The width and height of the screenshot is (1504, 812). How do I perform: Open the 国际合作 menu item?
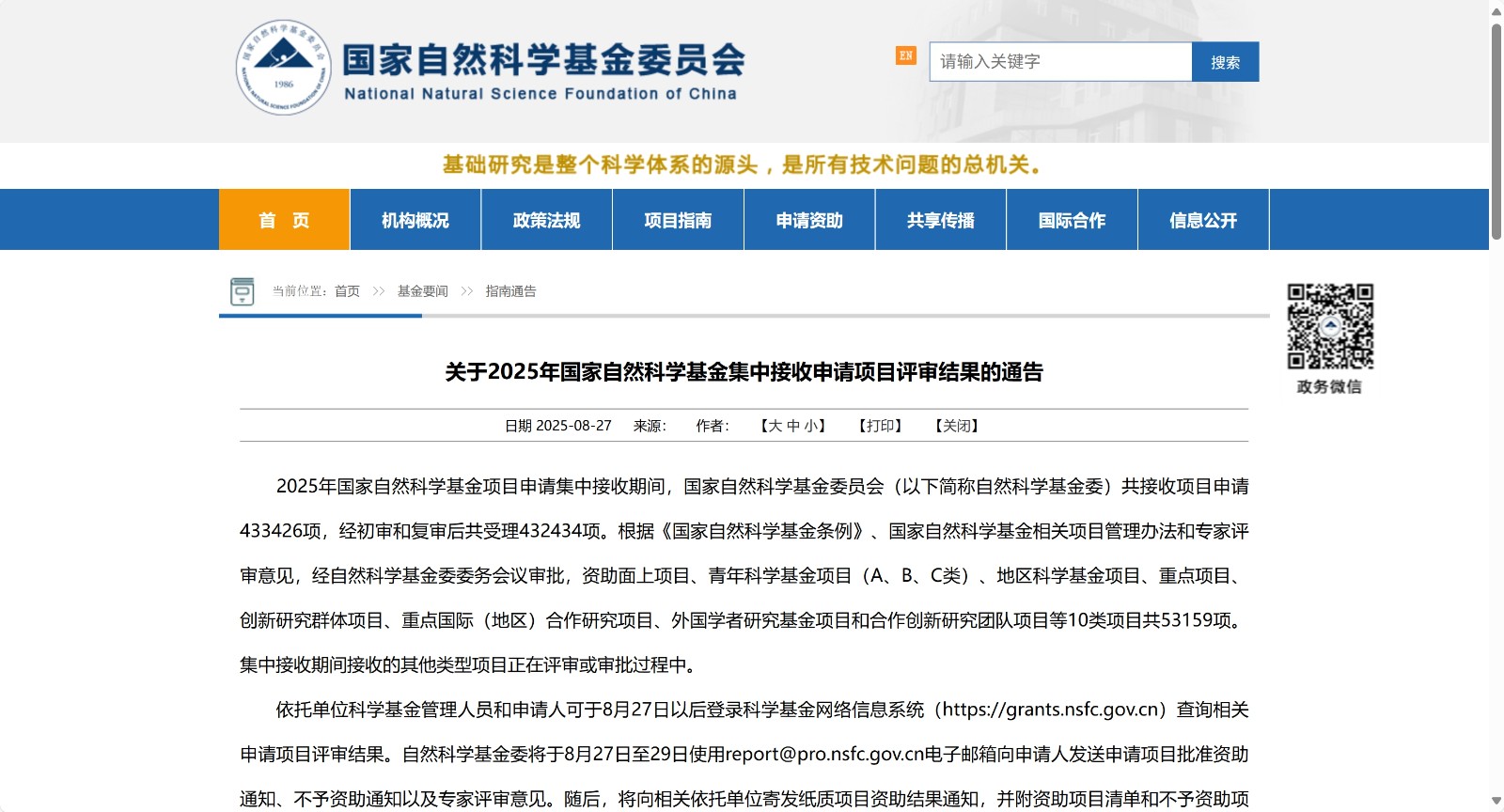[x=1072, y=220]
